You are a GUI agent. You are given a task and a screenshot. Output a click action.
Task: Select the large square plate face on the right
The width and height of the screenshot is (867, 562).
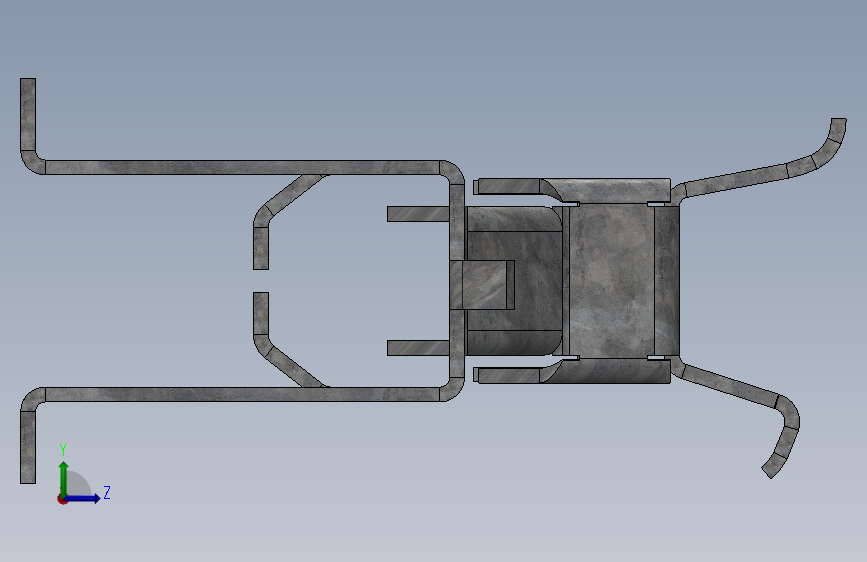coord(612,280)
